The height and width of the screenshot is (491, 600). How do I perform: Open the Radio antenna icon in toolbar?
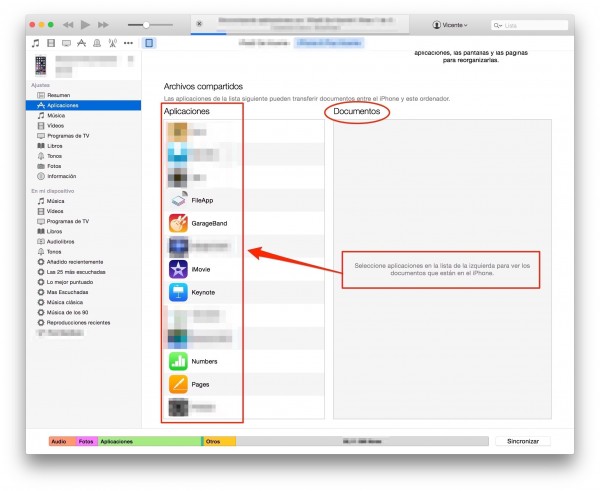pyautogui.click(x=112, y=43)
